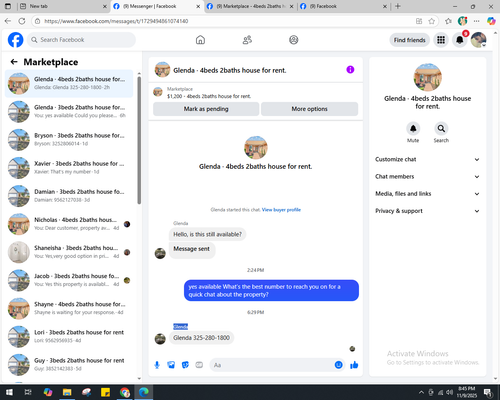The width and height of the screenshot is (500, 400).
Task: Click the More options button
Action: [x=309, y=109]
